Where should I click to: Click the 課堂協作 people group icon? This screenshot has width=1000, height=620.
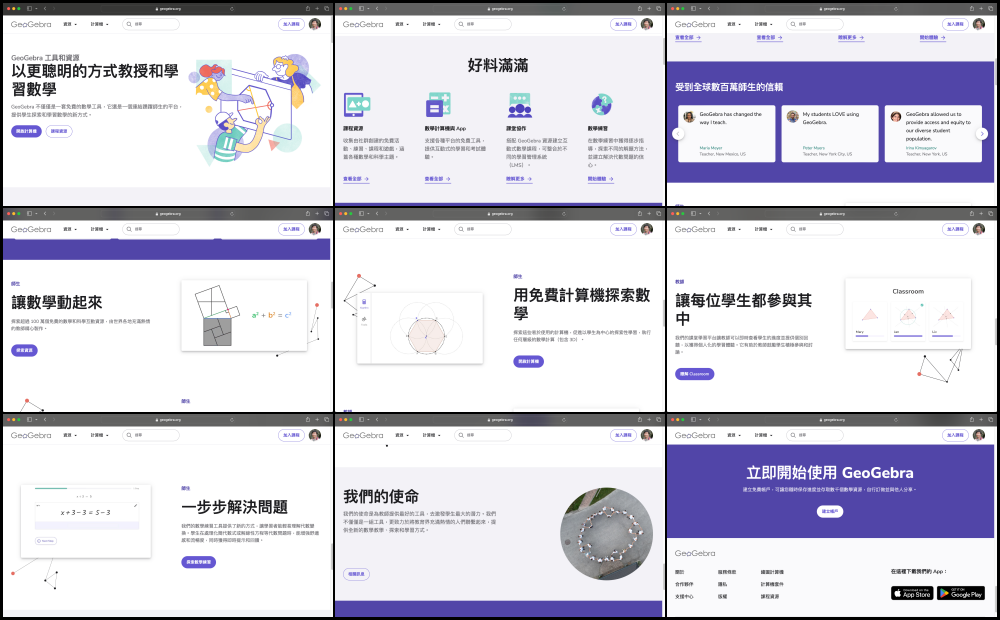tap(520, 105)
